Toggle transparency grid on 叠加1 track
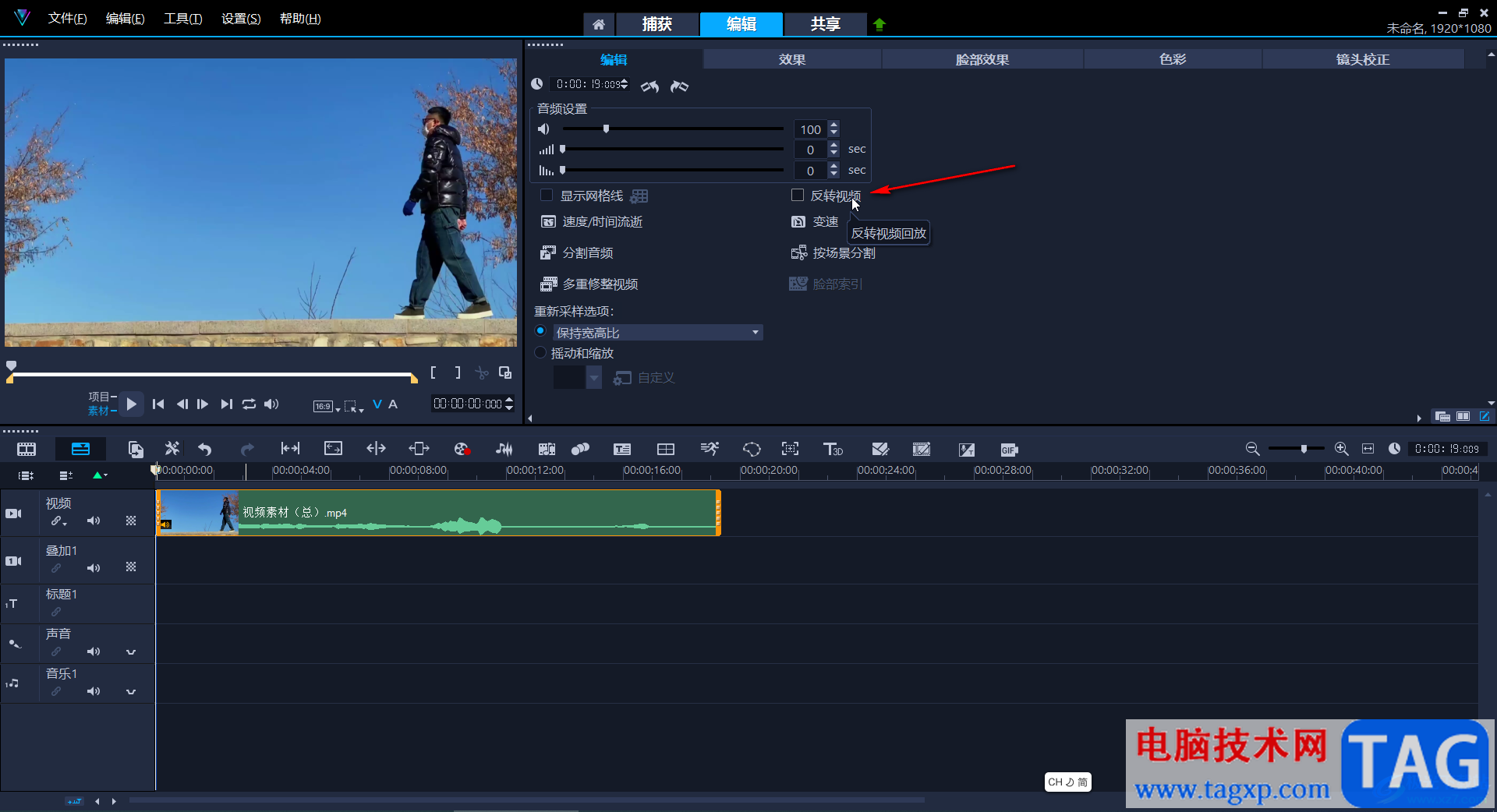This screenshot has width=1497, height=812. point(131,567)
